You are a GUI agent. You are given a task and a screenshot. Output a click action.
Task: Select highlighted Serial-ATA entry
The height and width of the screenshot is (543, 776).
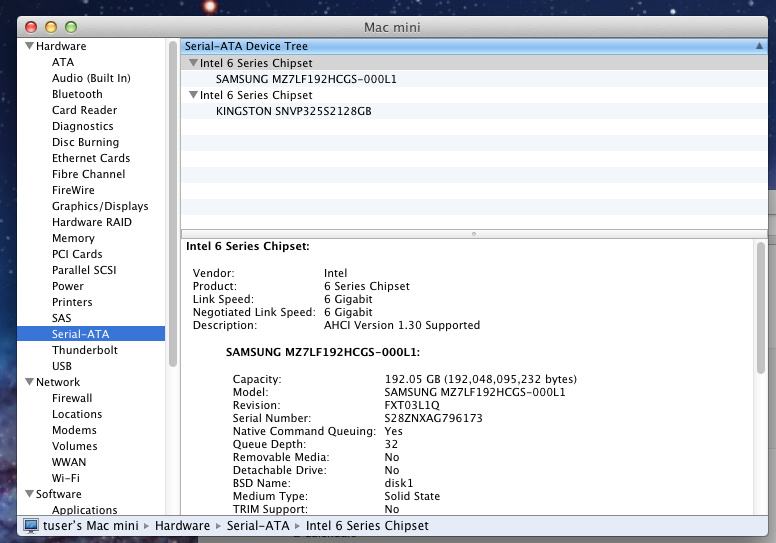[x=91, y=334]
